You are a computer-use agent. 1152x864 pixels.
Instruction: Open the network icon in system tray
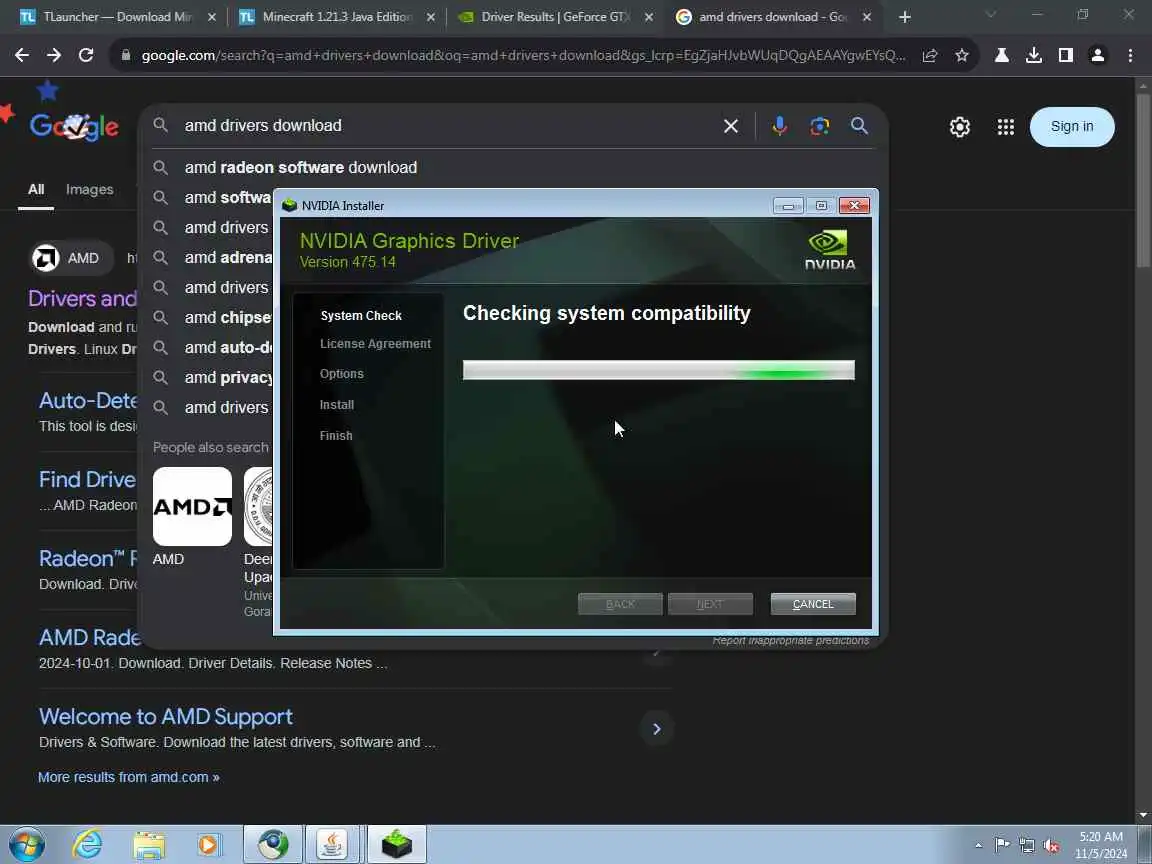tap(1026, 846)
